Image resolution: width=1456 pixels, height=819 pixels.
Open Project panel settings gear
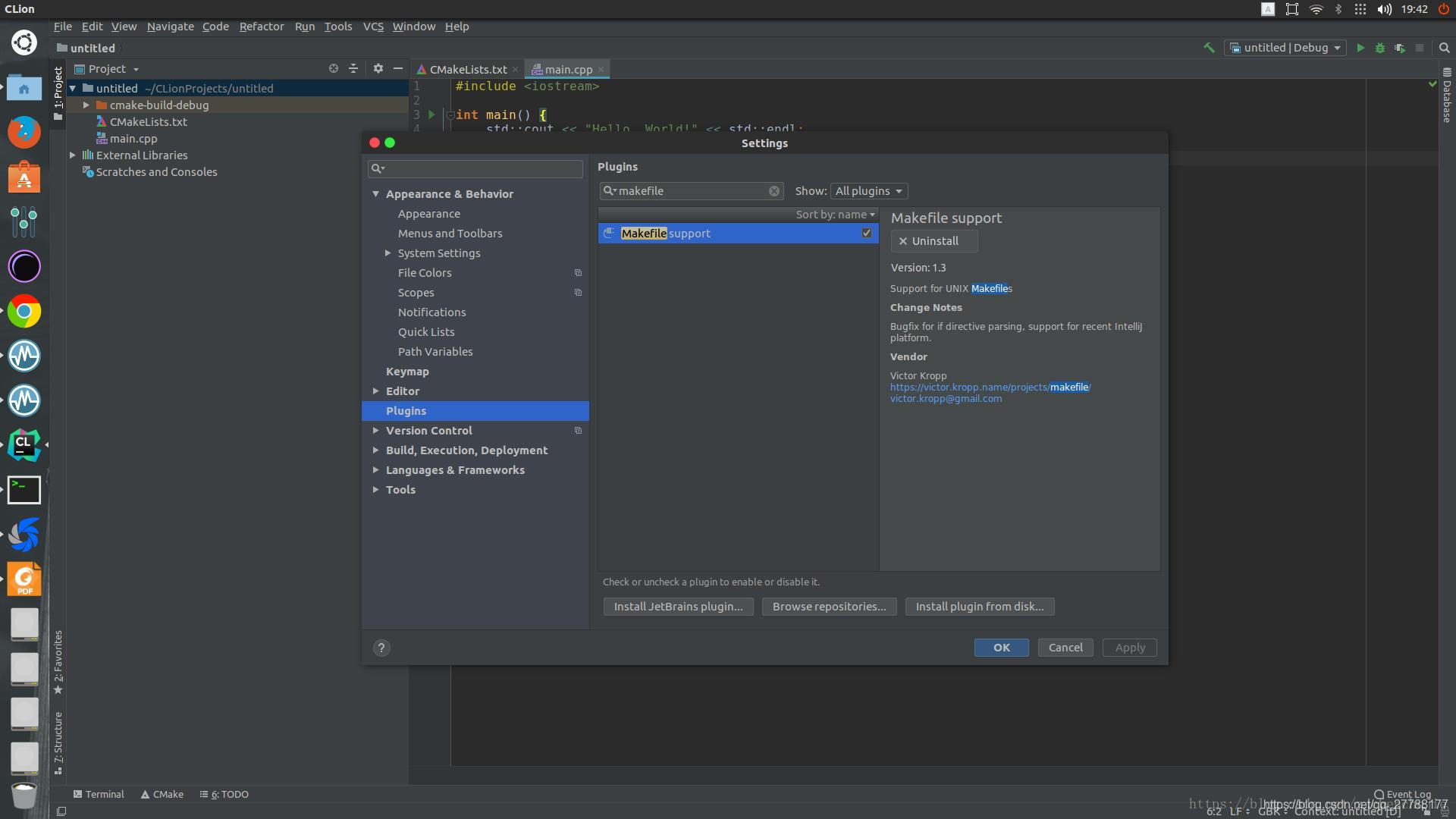point(378,68)
